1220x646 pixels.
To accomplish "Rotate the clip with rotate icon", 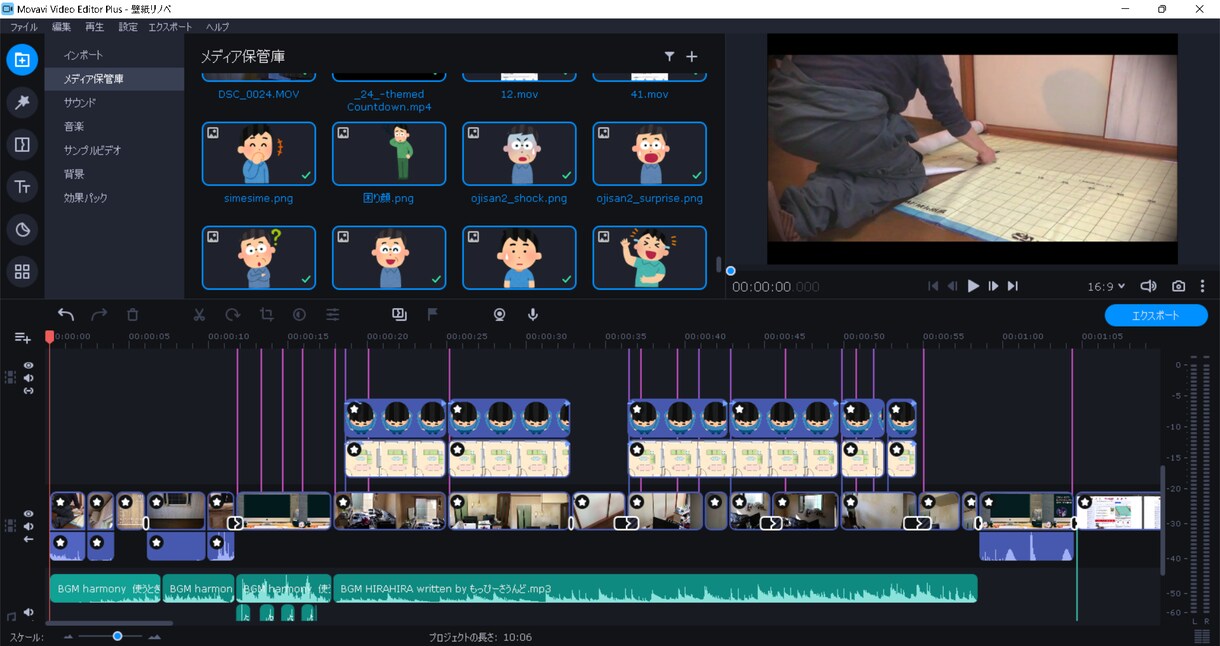I will [232, 314].
